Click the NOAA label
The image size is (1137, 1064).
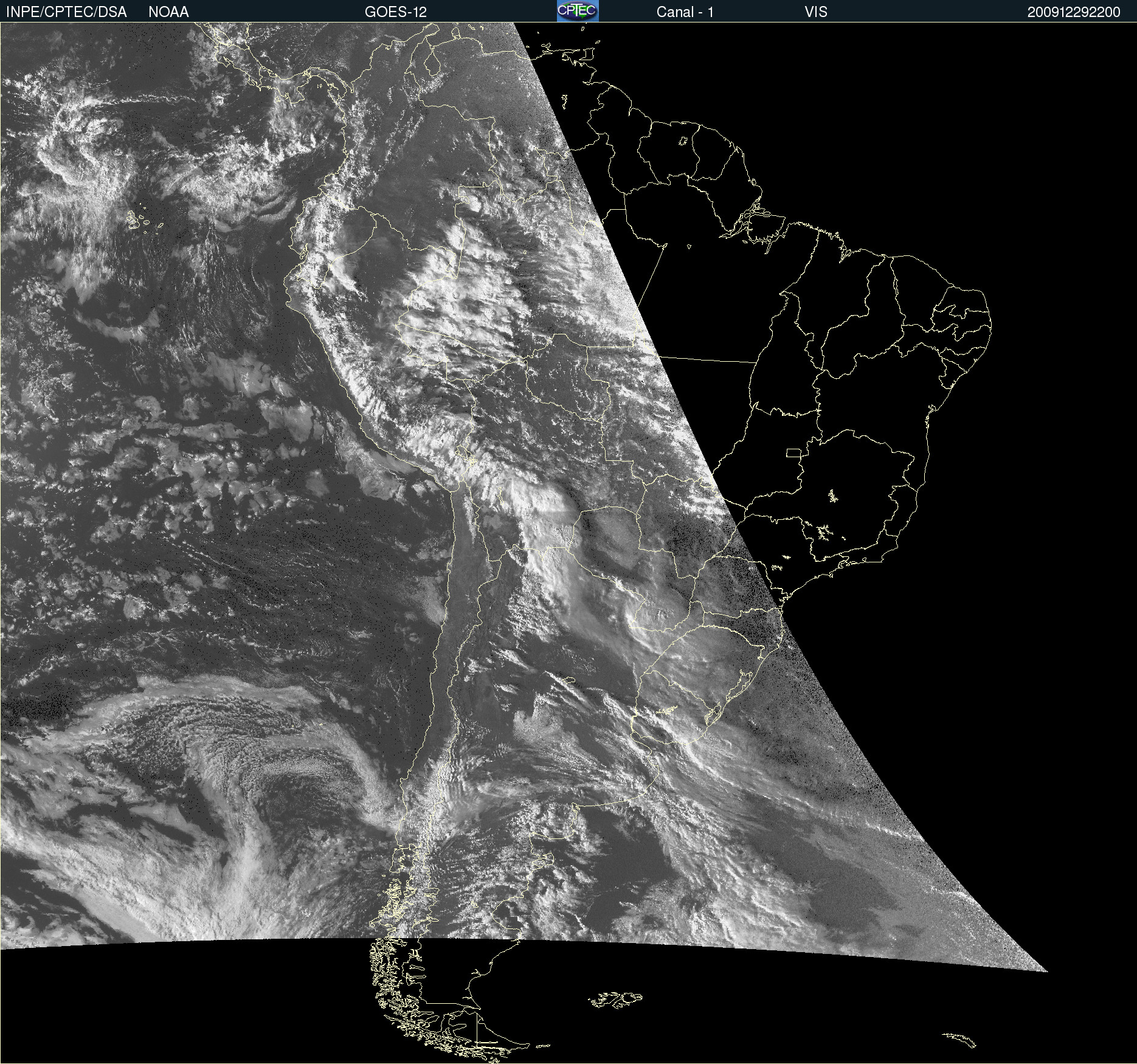tap(168, 12)
